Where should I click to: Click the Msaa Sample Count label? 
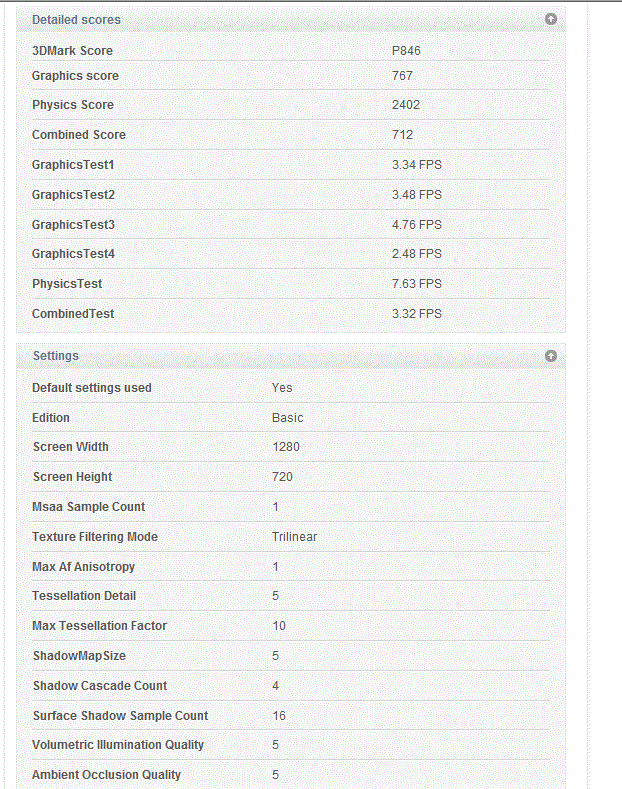coord(88,507)
